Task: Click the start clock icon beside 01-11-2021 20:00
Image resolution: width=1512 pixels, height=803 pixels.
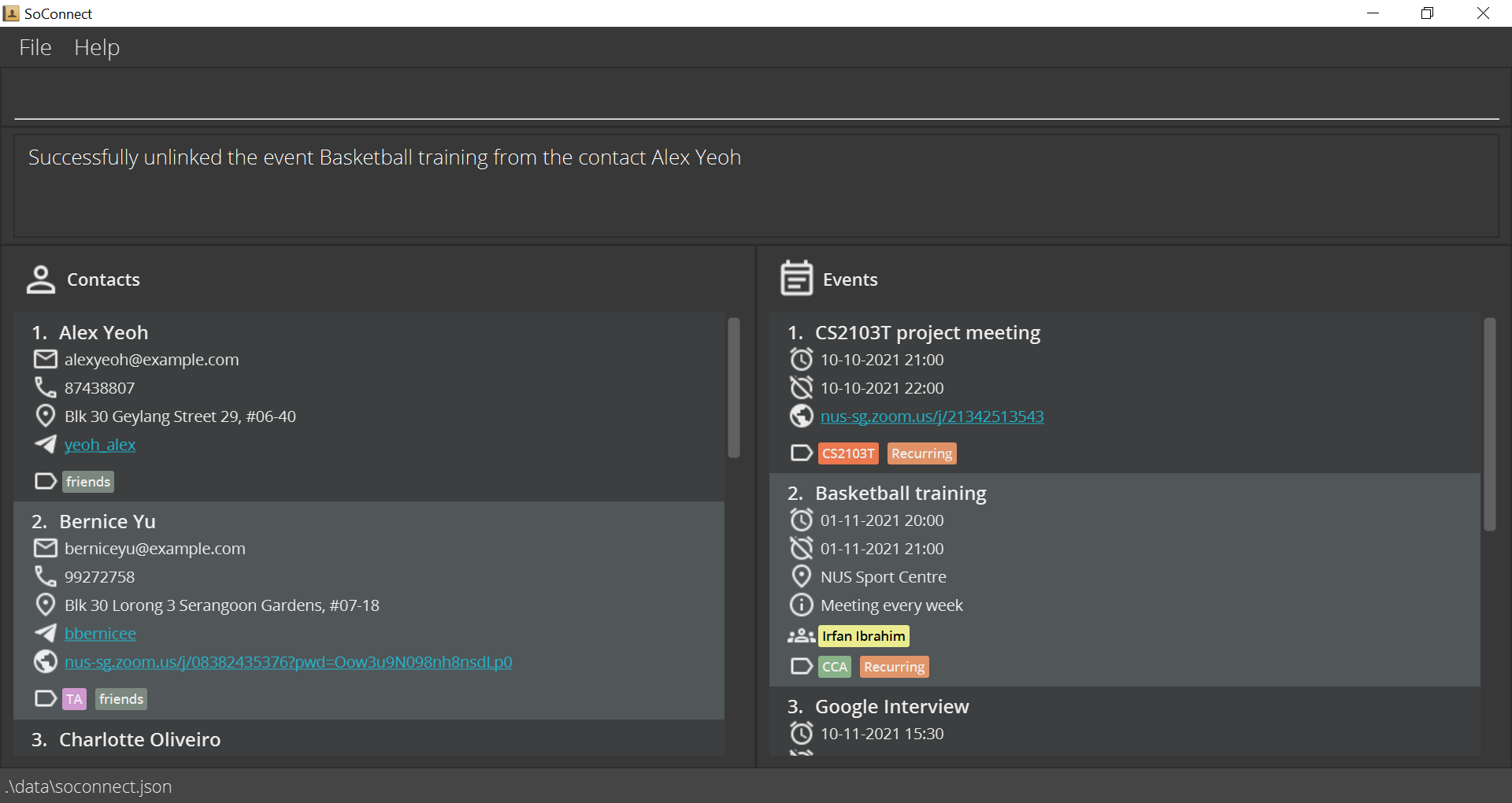Action: (x=802, y=520)
